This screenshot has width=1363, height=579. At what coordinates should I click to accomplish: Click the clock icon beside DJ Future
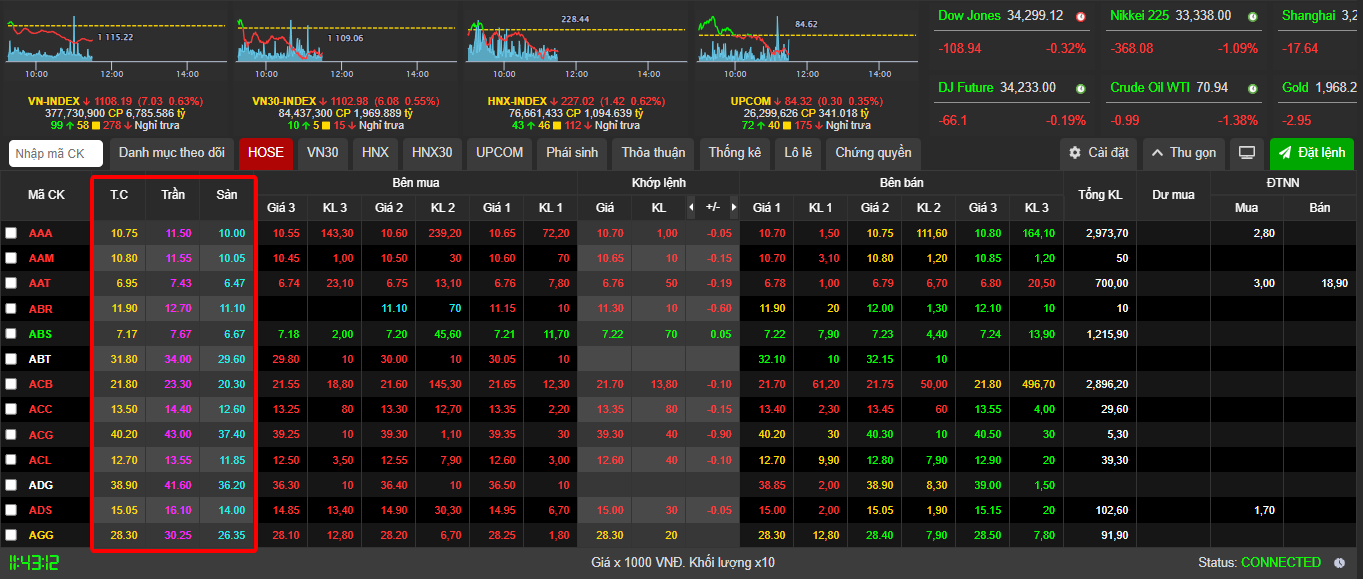(1081, 88)
